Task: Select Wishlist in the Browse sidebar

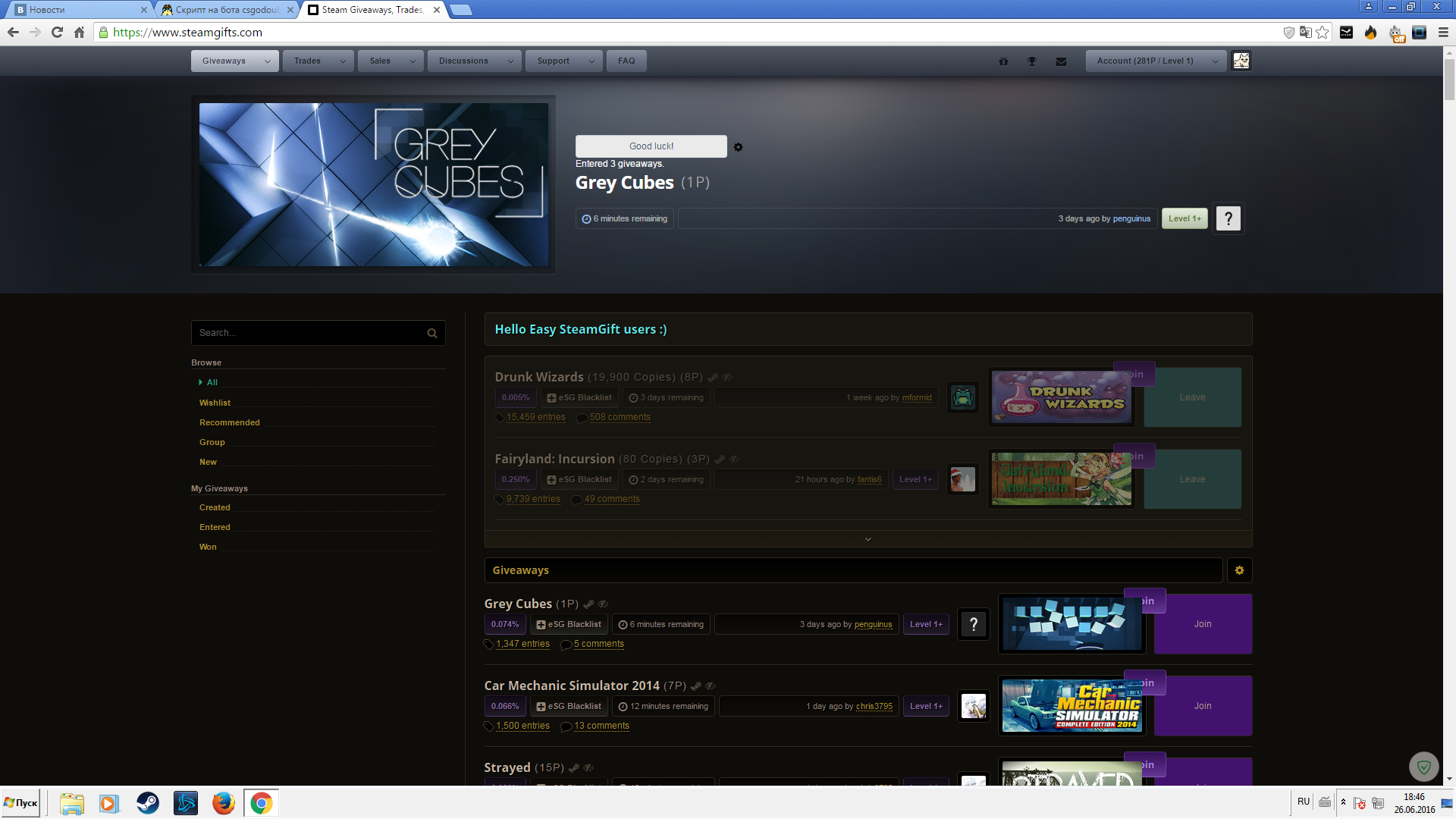Action: click(215, 403)
